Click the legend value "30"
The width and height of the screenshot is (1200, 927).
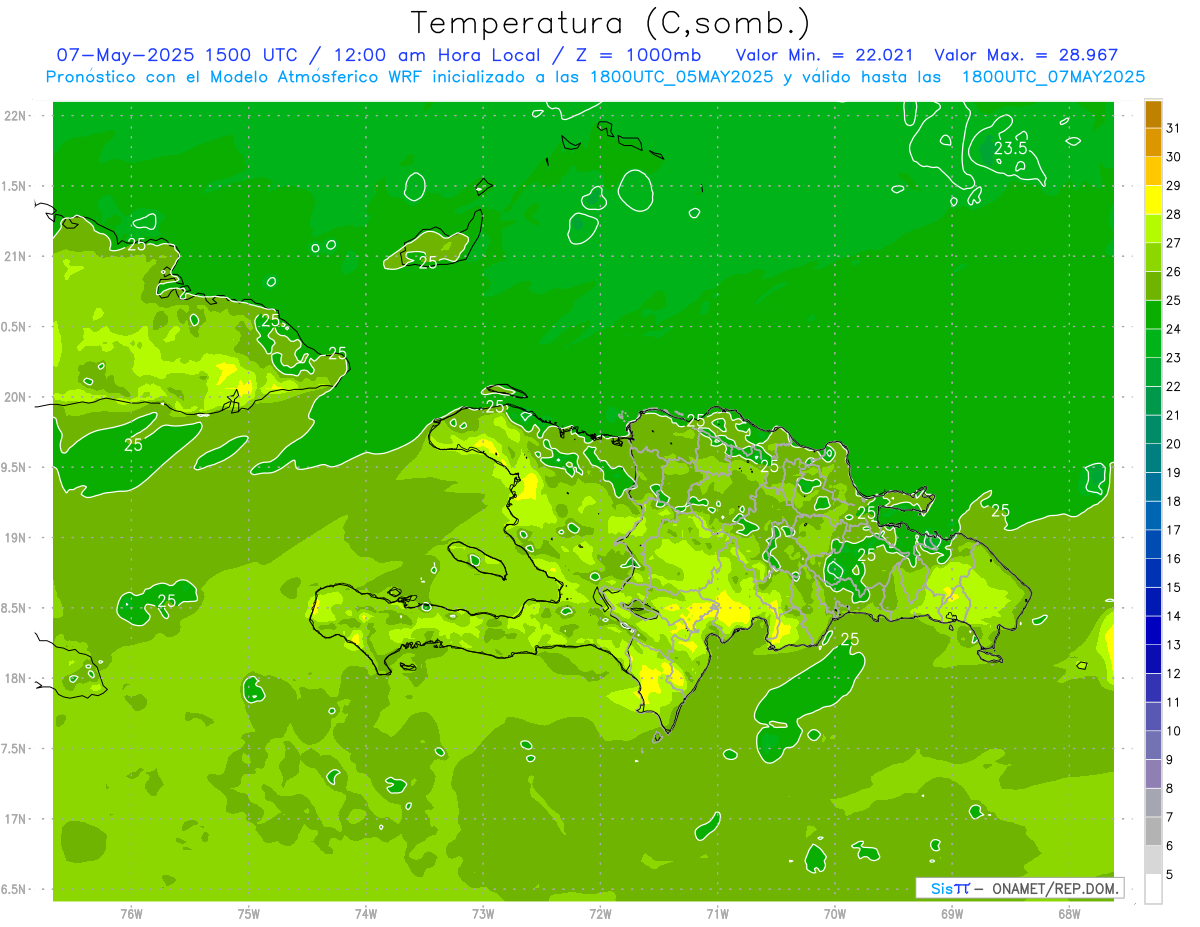point(1173,157)
